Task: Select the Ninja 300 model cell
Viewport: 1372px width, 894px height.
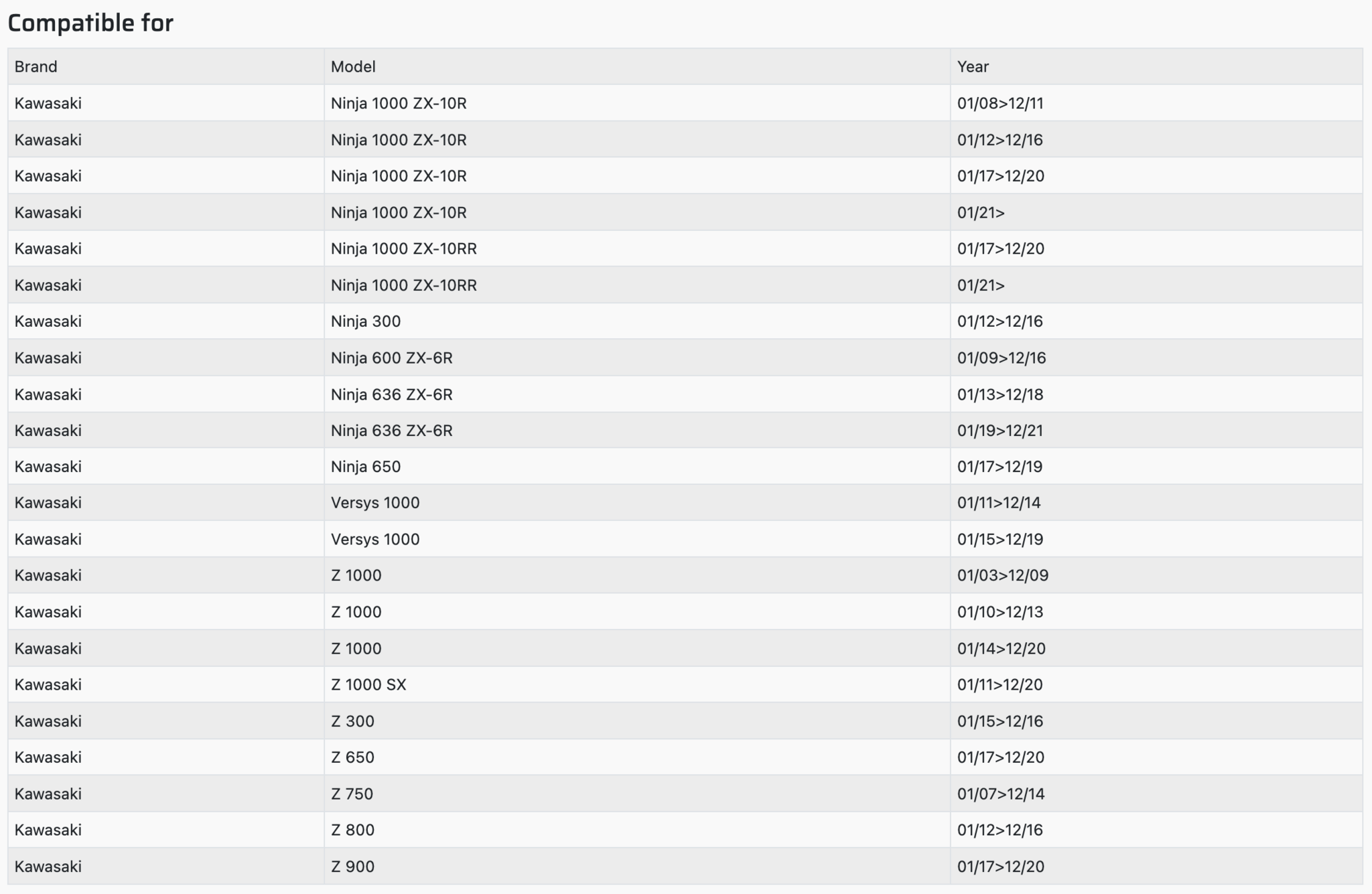Action: [x=366, y=321]
